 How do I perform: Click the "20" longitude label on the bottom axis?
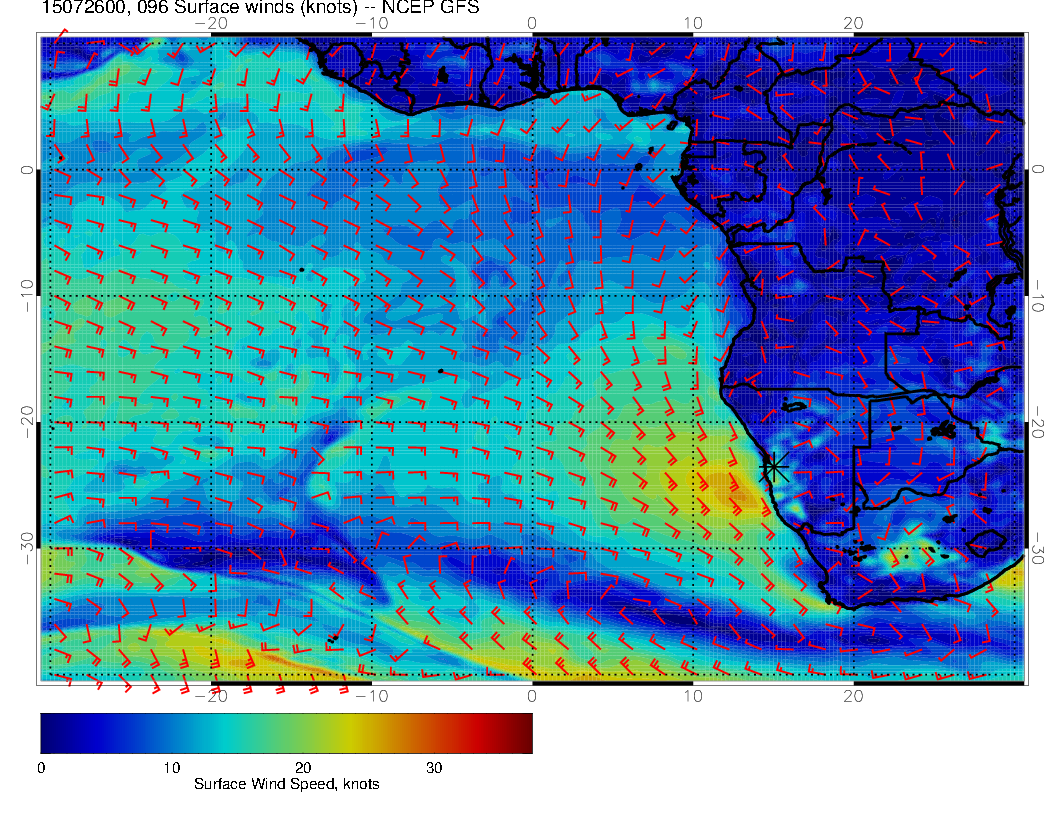click(x=853, y=696)
